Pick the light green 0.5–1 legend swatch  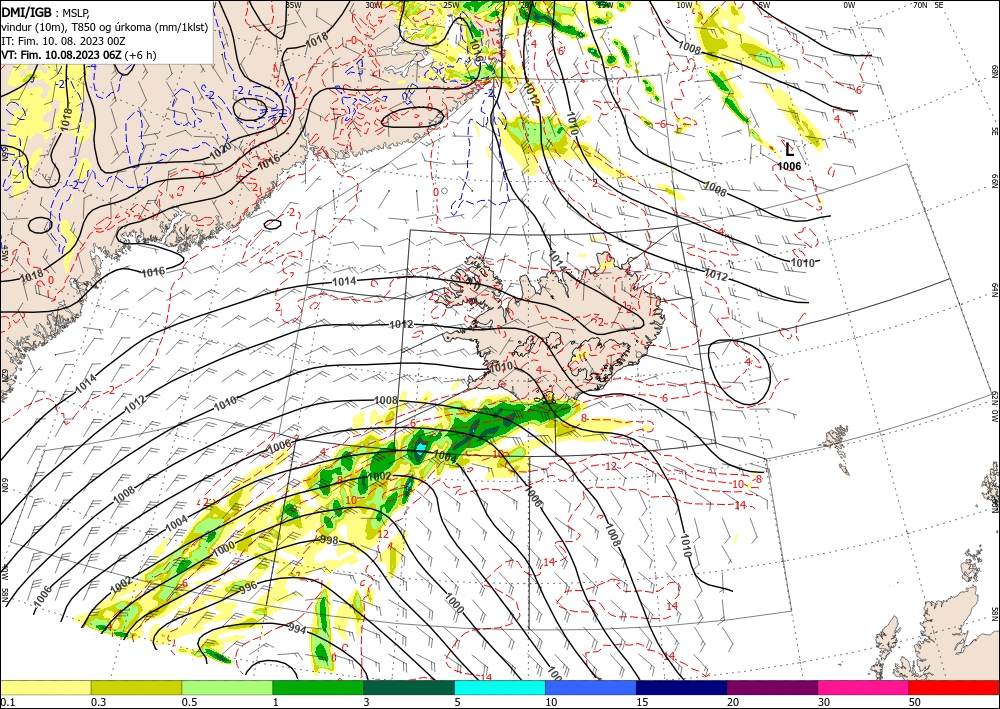227,687
